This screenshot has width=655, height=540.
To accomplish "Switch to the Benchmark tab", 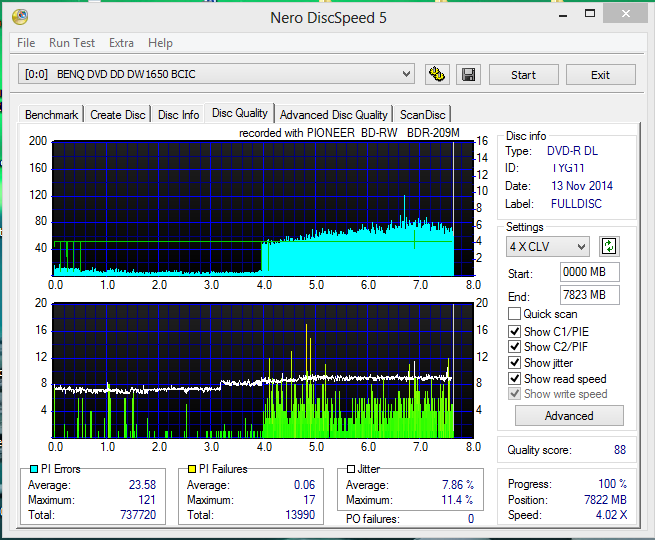I will pos(51,114).
